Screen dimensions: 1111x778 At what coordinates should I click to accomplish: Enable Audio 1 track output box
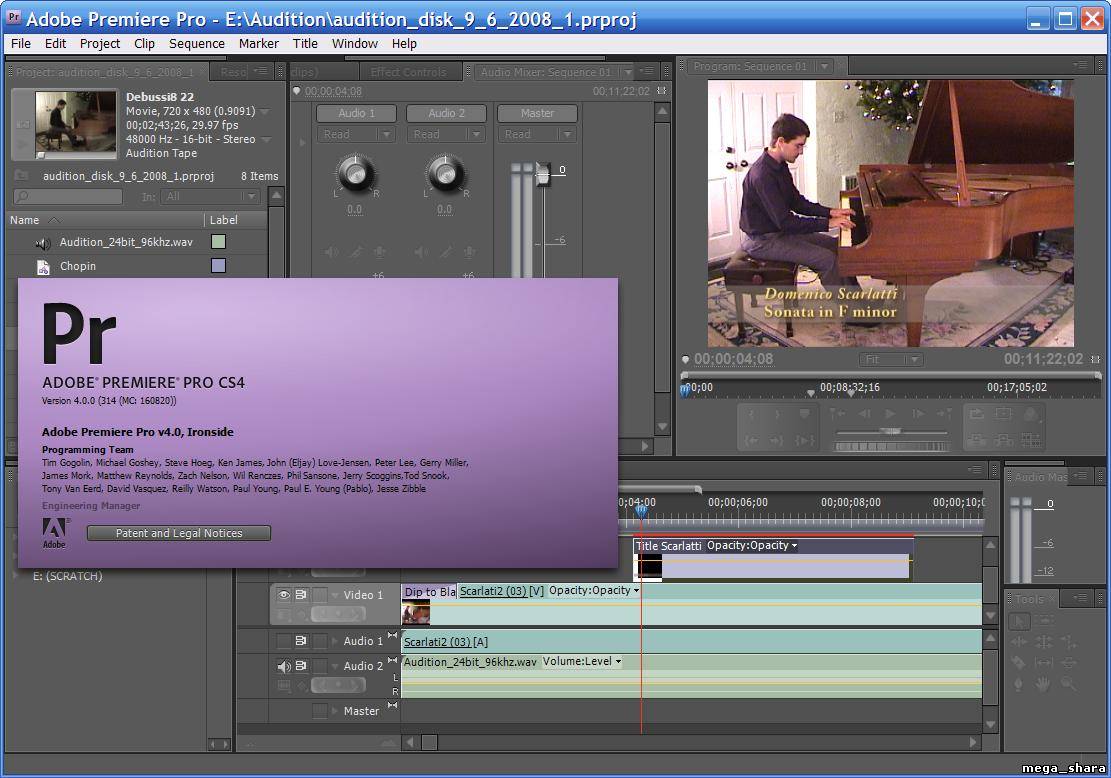coord(283,641)
